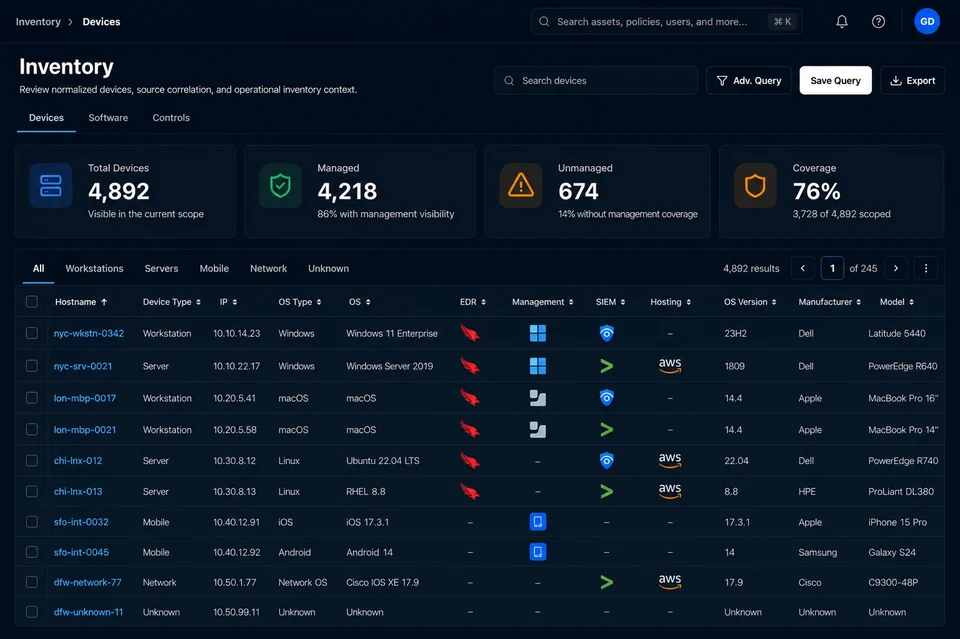Tick the chi-lnx-013 row checkbox
The image size is (960, 639).
pyautogui.click(x=32, y=491)
